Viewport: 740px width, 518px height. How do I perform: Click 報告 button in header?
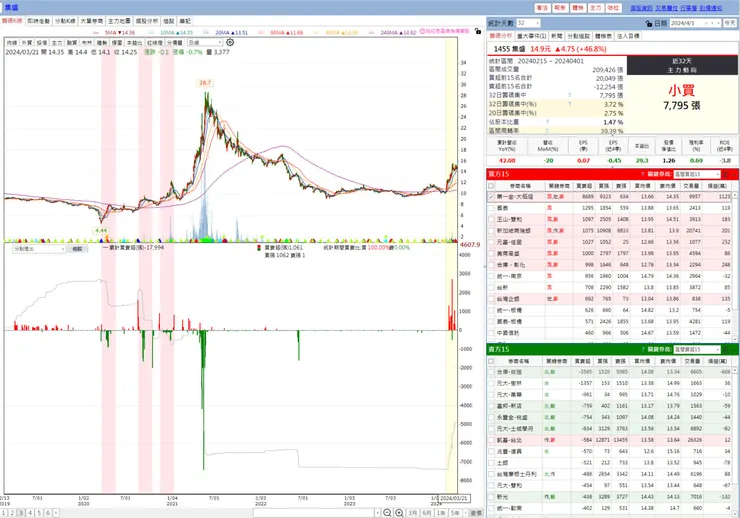560,8
